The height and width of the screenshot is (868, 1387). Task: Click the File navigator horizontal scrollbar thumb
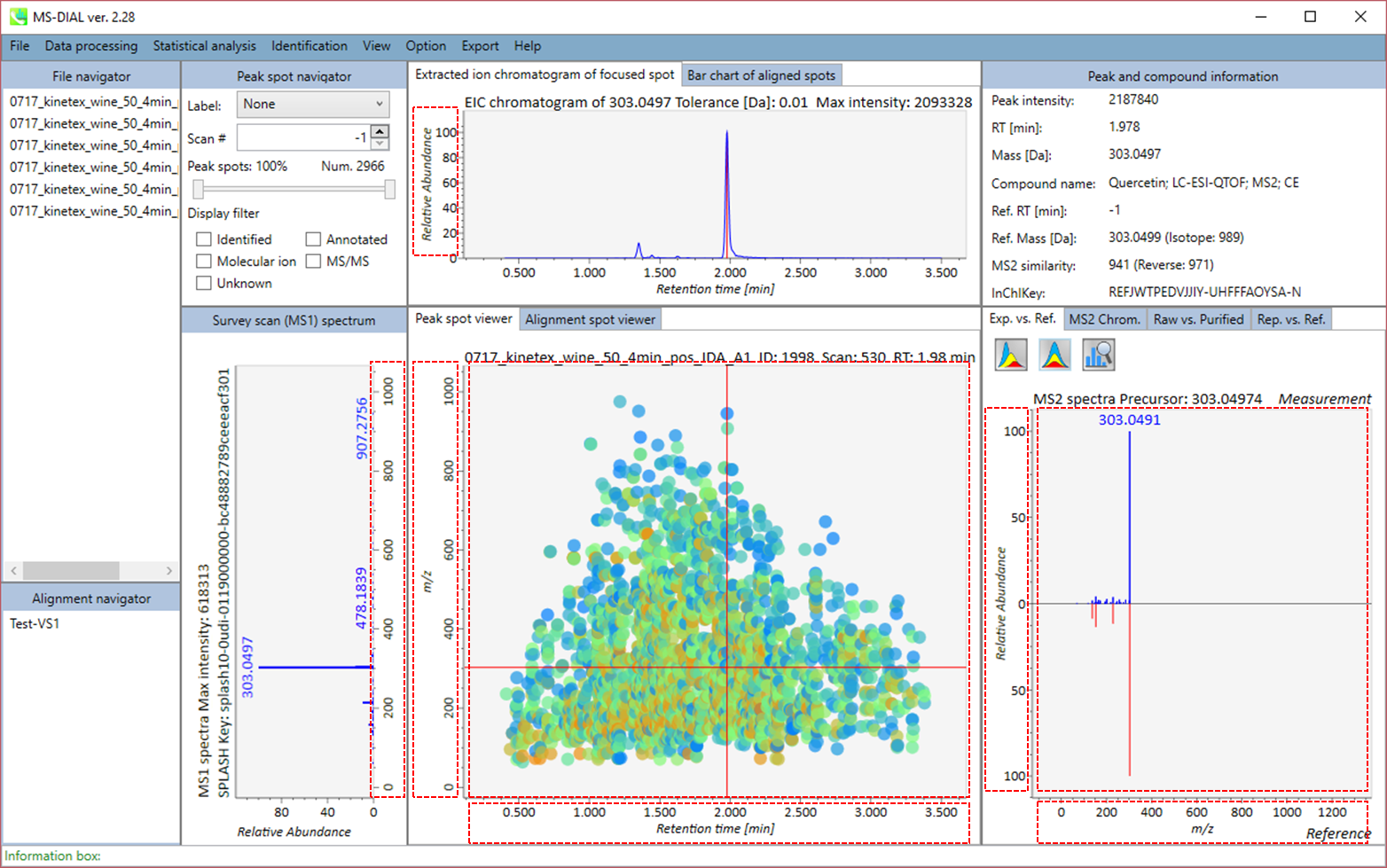pyautogui.click(x=71, y=570)
